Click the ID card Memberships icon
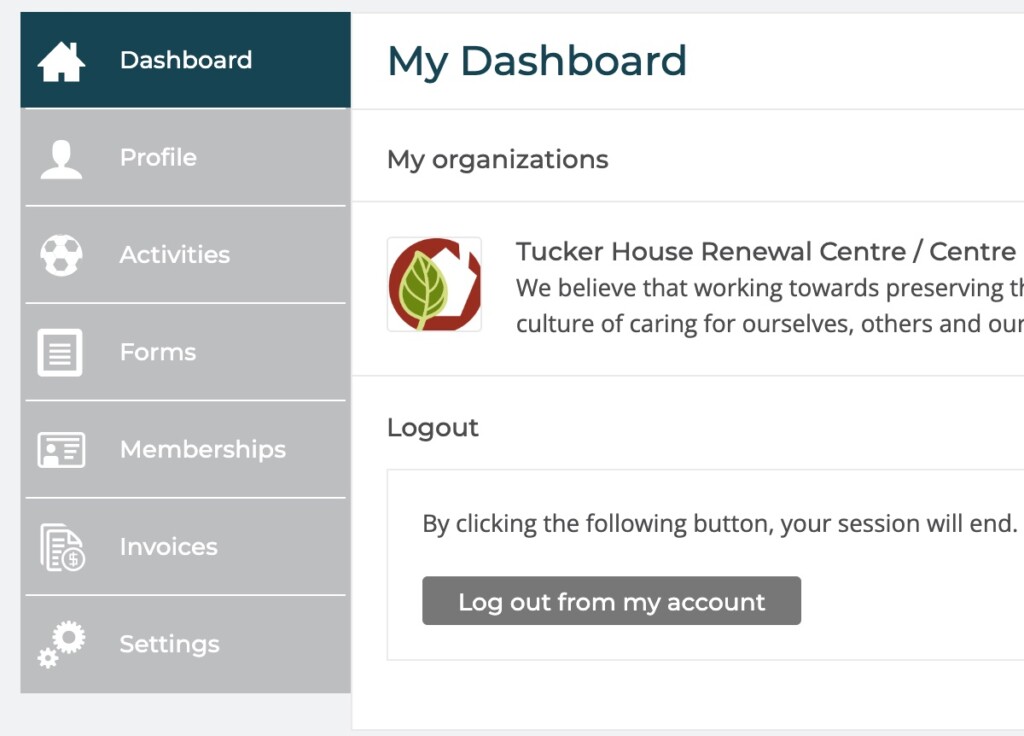The height and width of the screenshot is (736, 1024). coord(61,450)
